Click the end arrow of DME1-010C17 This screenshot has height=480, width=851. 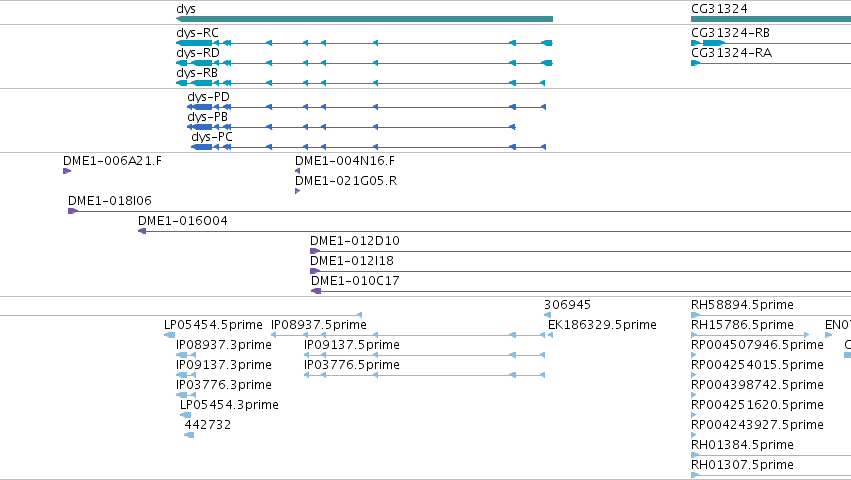coord(316,291)
